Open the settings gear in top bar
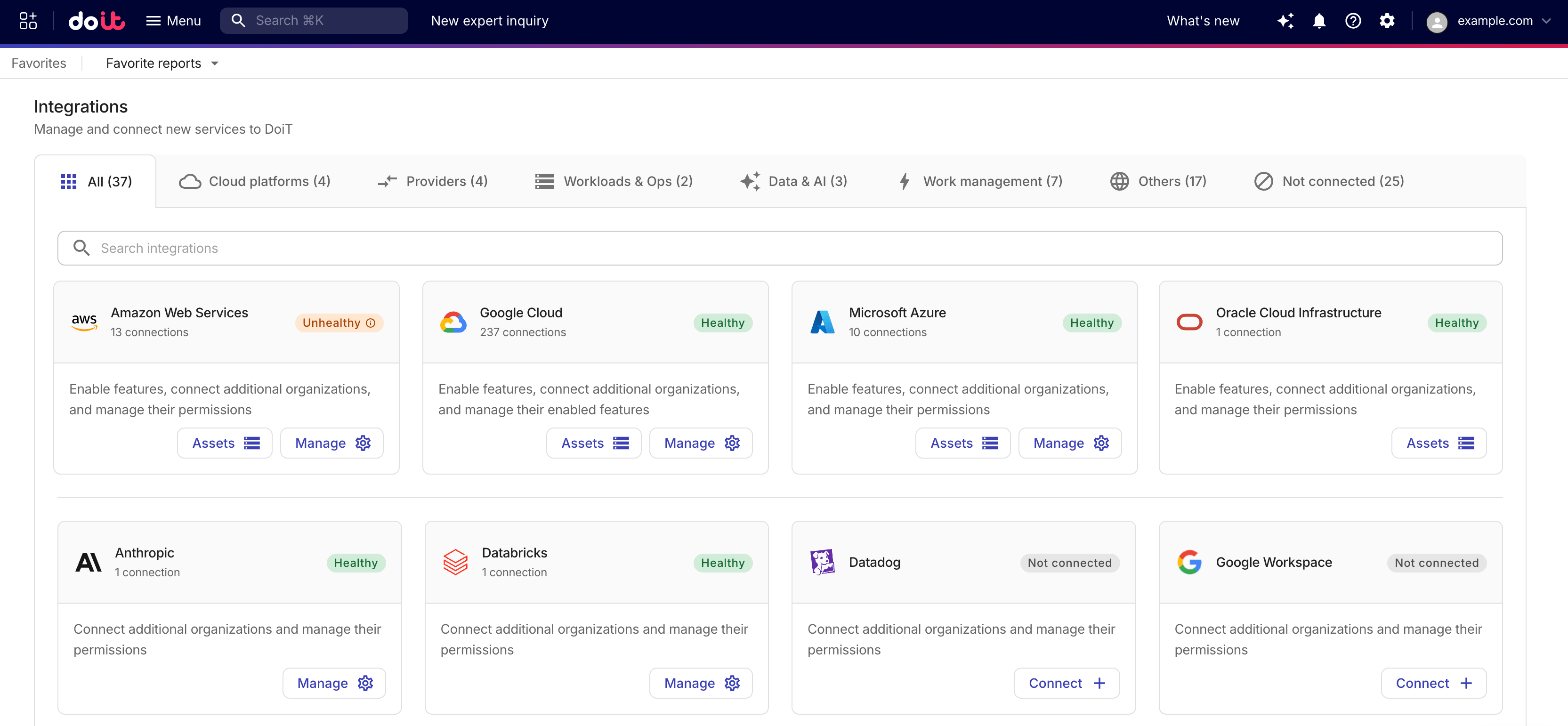1568x726 pixels. click(x=1387, y=21)
